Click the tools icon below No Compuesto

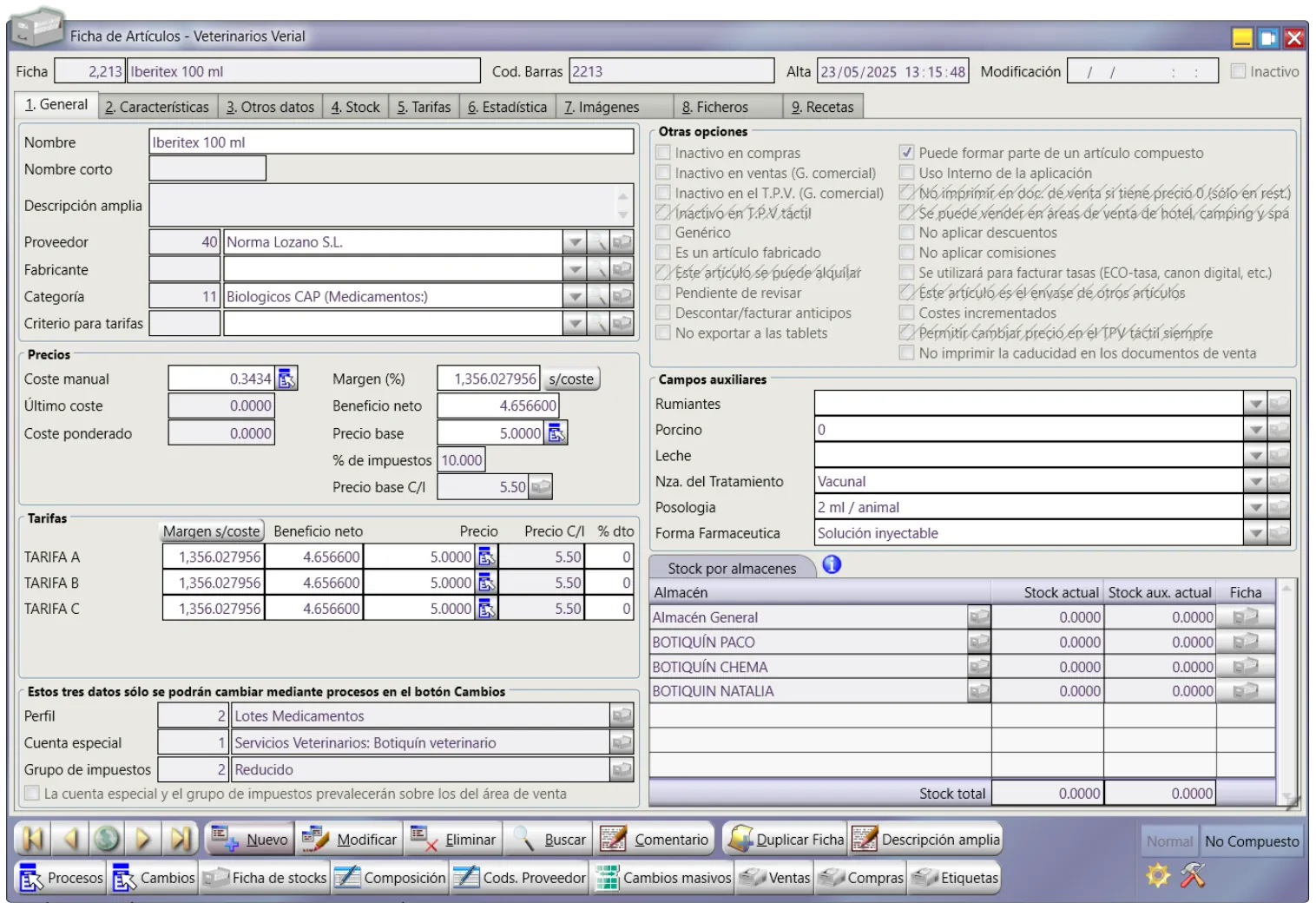(1193, 875)
